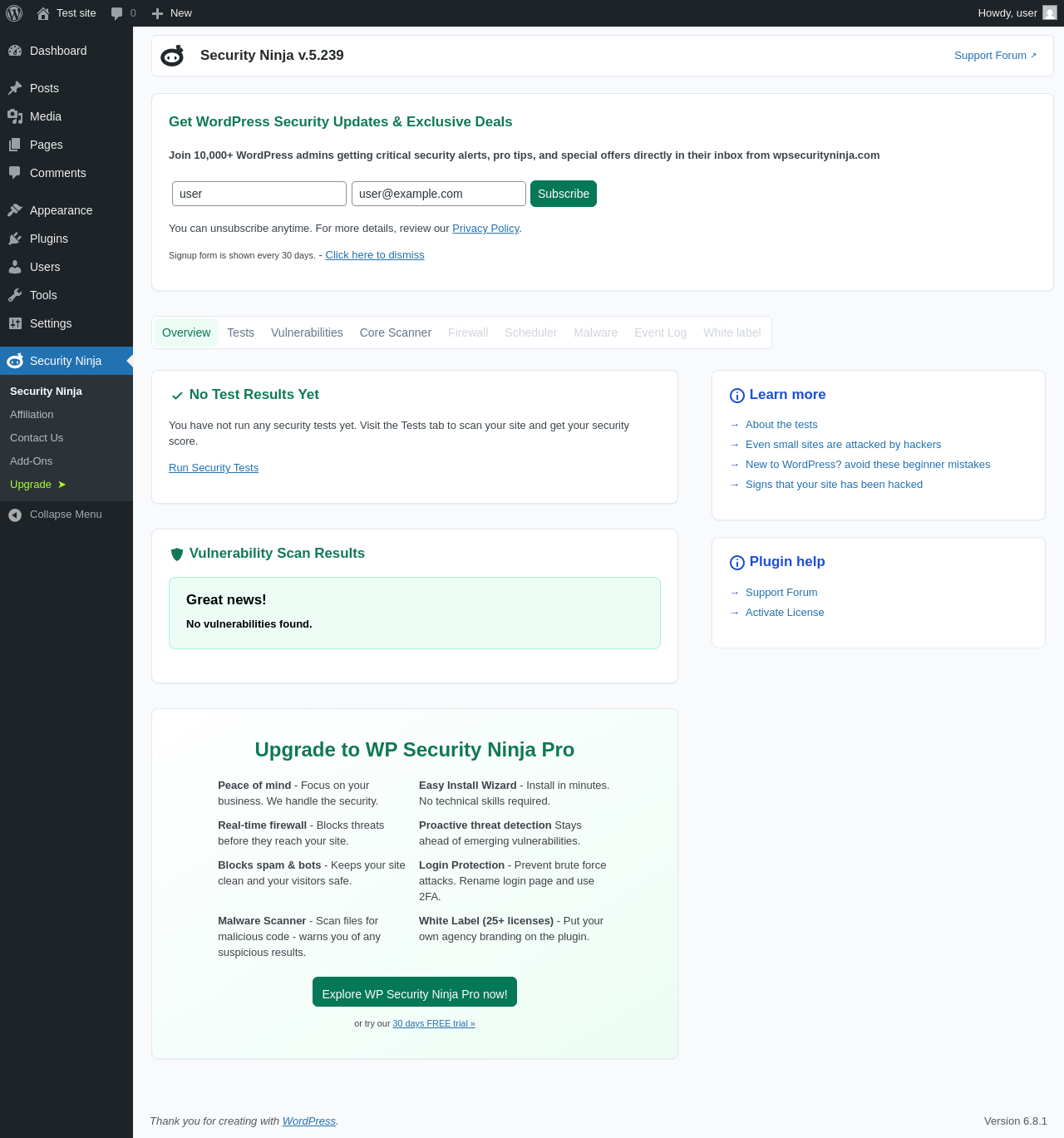Click the Posts pushpin icon
The width and height of the screenshot is (1064, 1138).
point(15,88)
